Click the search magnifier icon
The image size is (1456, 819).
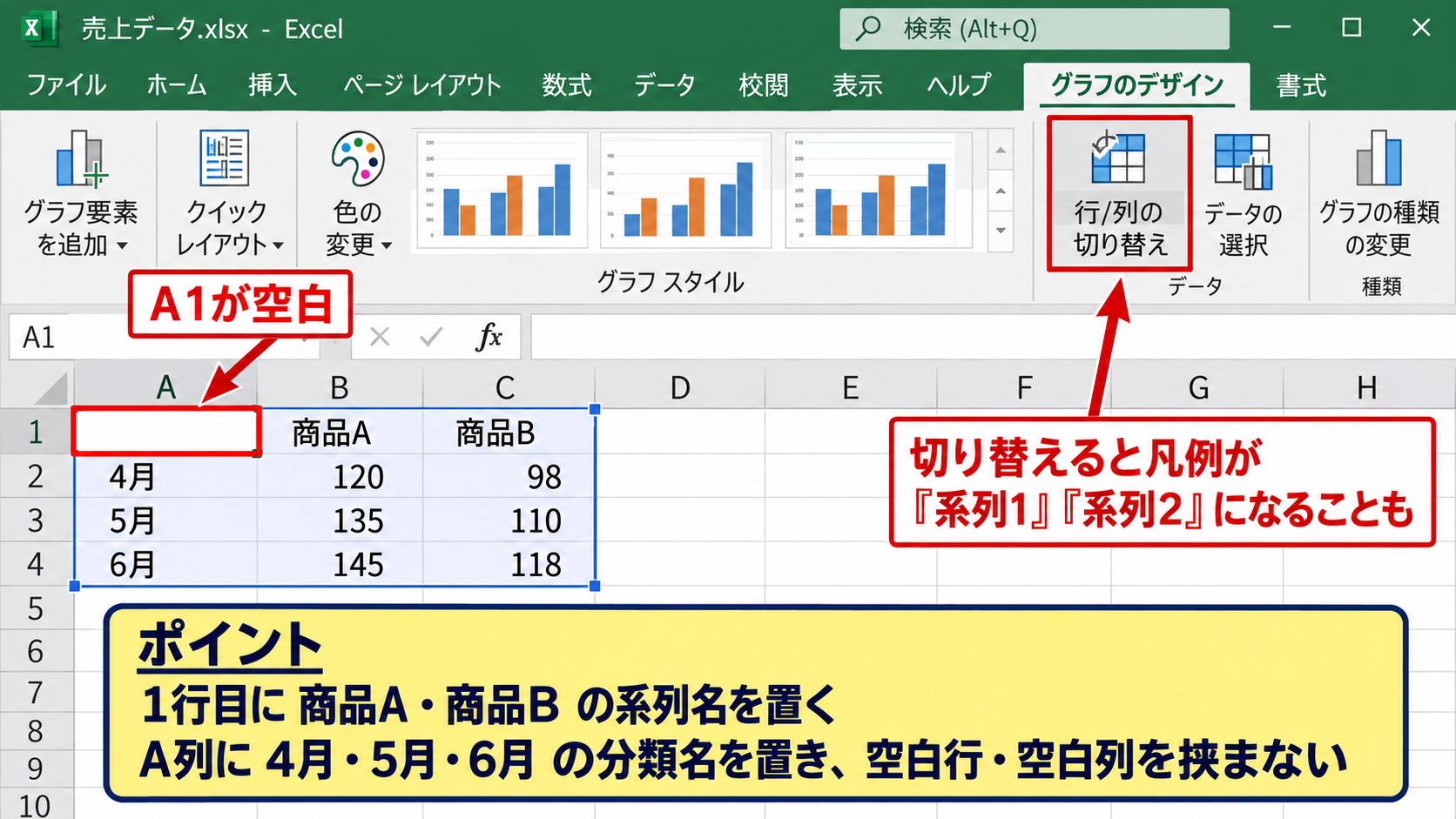coord(867,29)
